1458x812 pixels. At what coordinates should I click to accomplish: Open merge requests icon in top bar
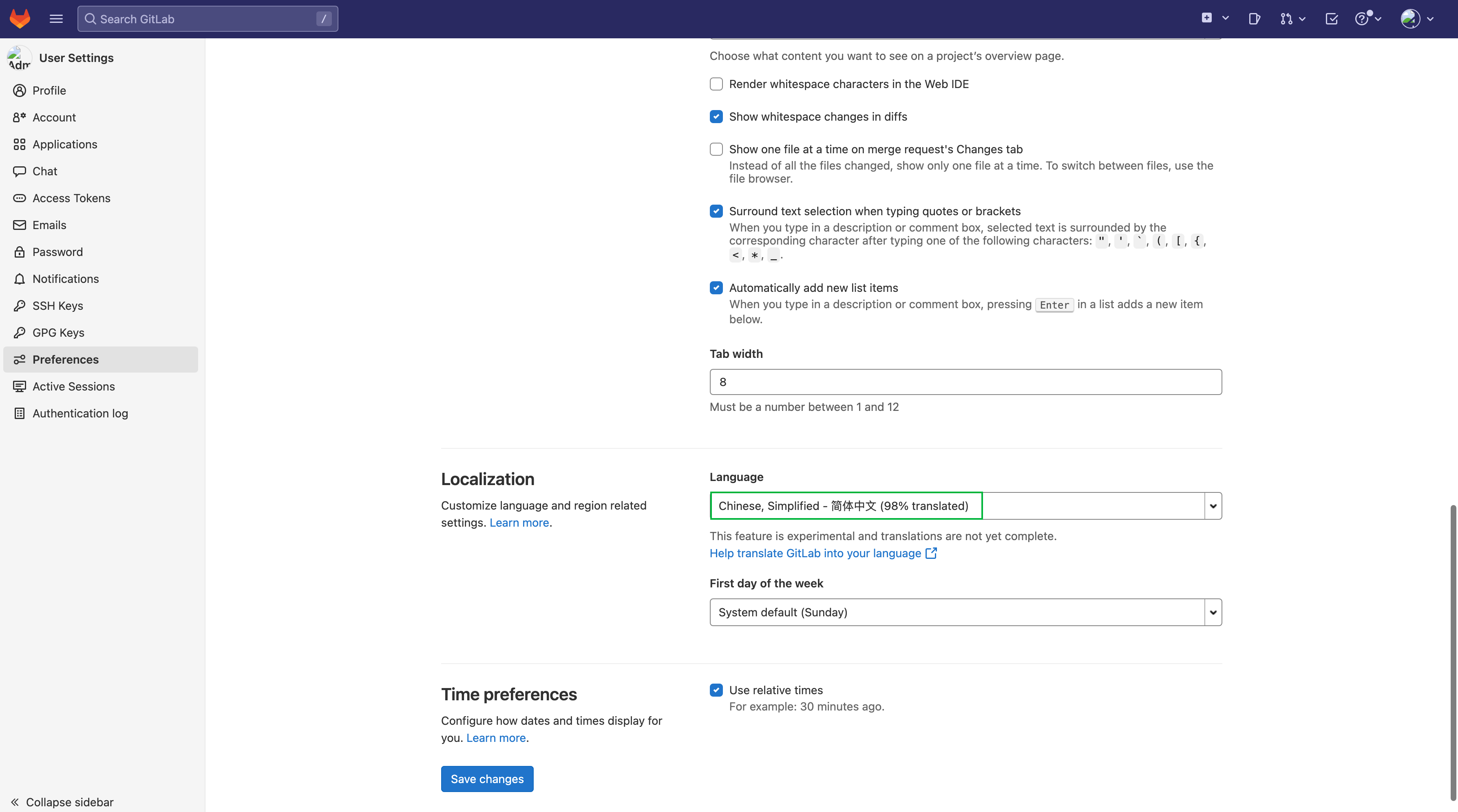(1286, 19)
